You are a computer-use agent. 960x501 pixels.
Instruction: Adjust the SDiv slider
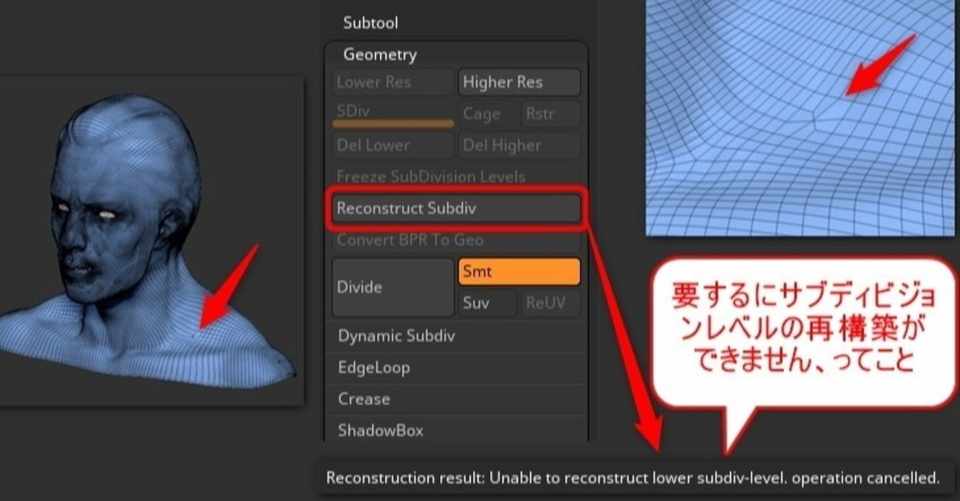[x=393, y=114]
